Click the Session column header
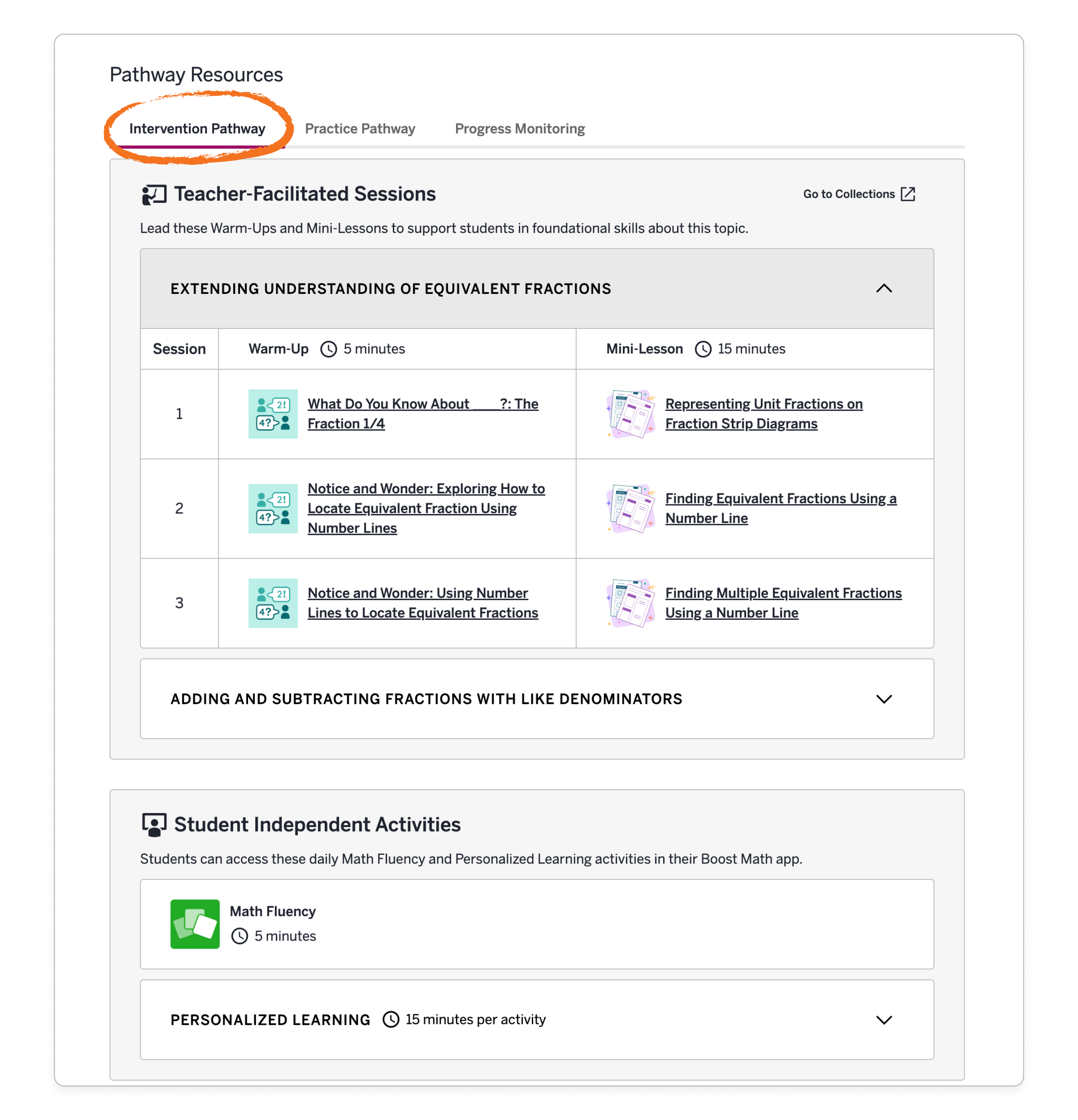 click(x=179, y=349)
